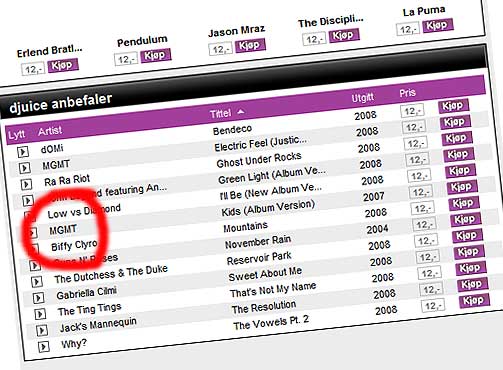Image resolution: width=503 pixels, height=370 pixels.
Task: Click Kjøp in the Electric Feel row
Action: 455,122
